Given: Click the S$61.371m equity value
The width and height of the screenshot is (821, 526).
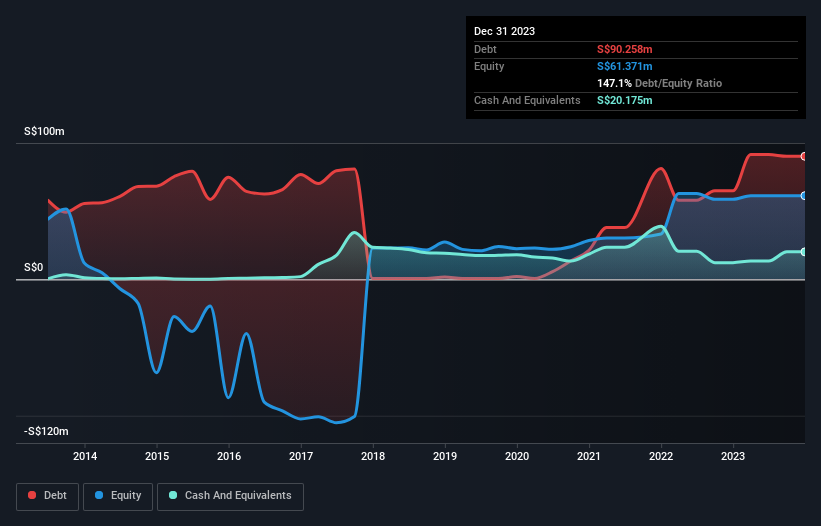Looking at the screenshot, I should (x=625, y=66).
